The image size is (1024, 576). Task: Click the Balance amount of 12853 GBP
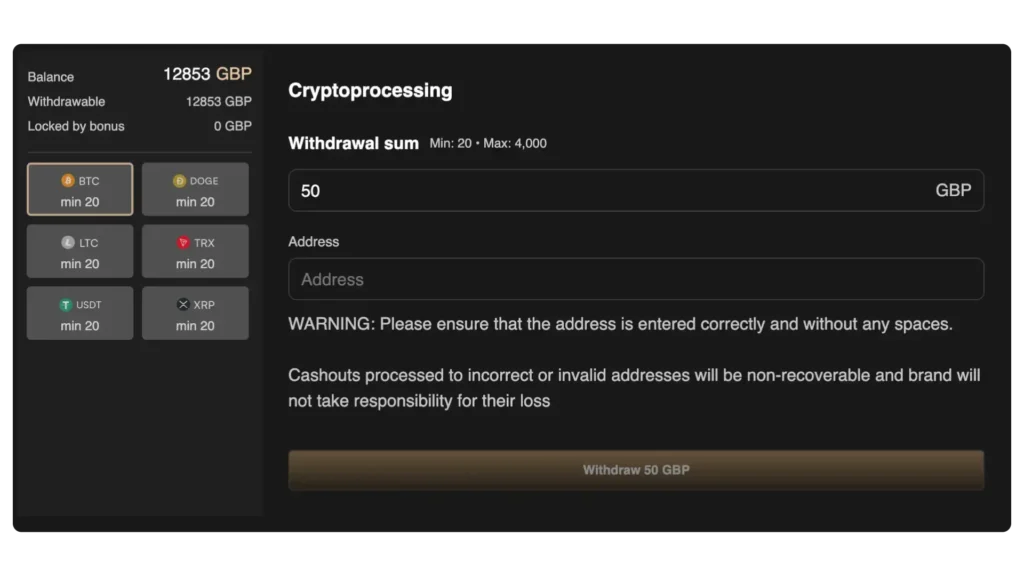207,74
